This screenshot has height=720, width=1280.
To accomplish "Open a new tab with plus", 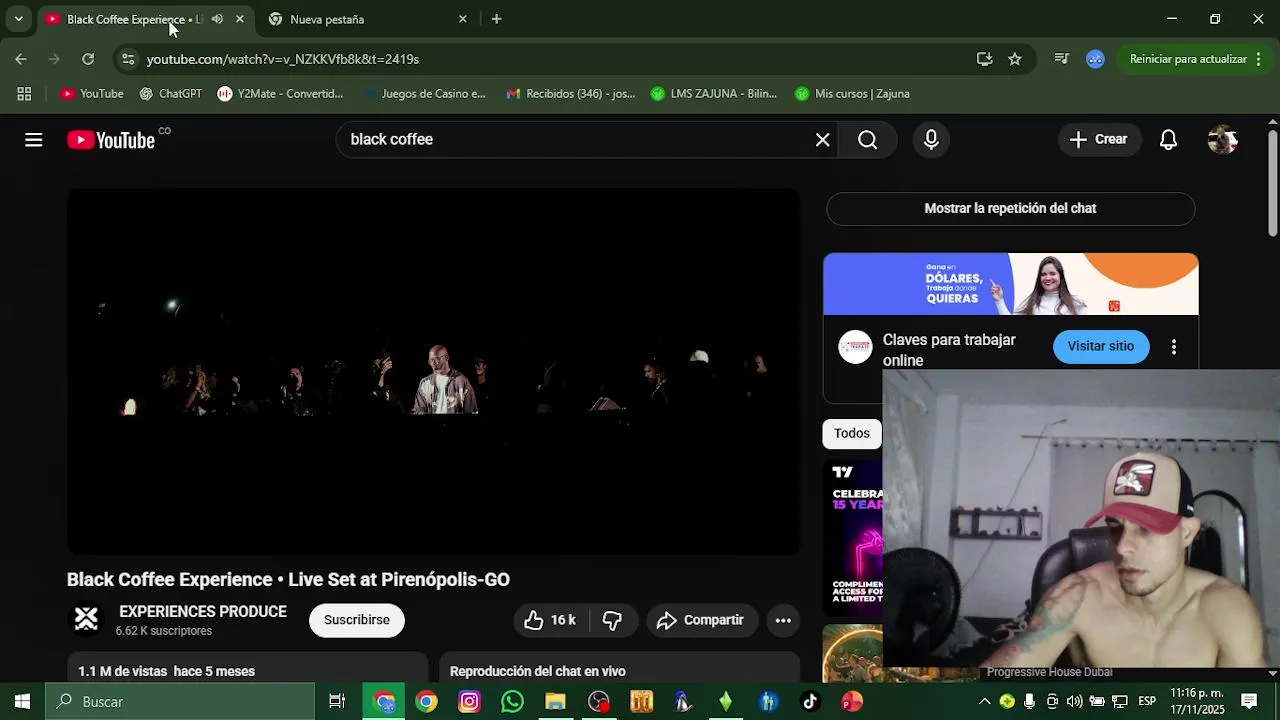I will coord(496,19).
